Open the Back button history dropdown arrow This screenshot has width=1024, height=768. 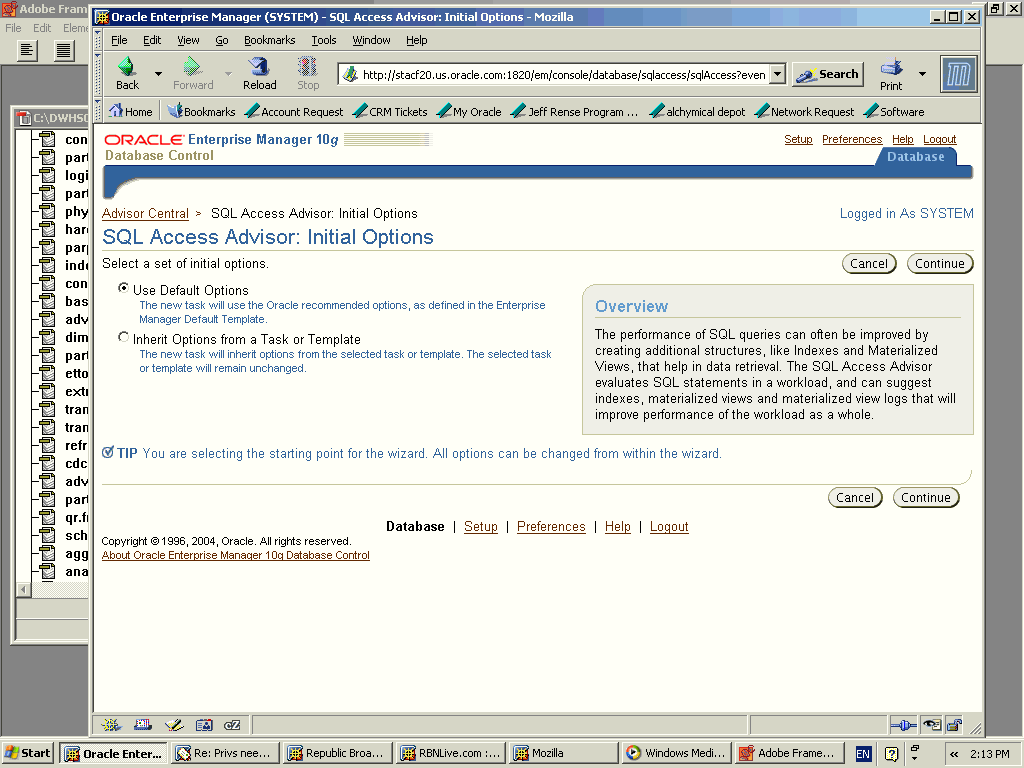pyautogui.click(x=158, y=74)
